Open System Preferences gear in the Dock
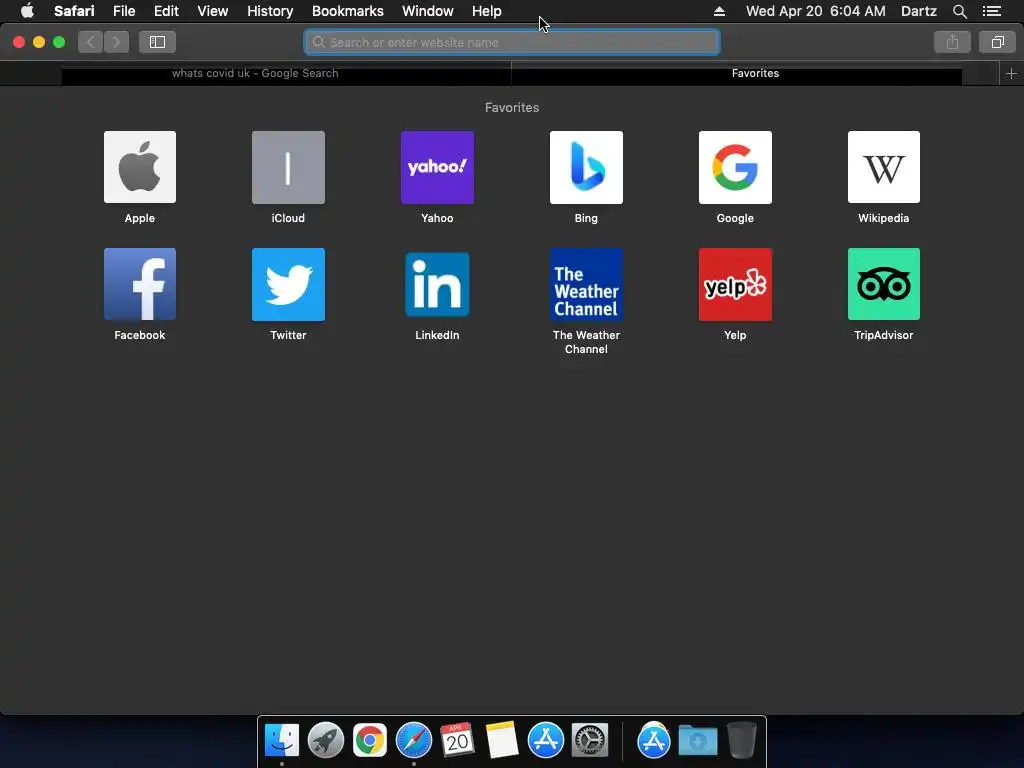Screen dimensions: 1024x768 (x=590, y=741)
